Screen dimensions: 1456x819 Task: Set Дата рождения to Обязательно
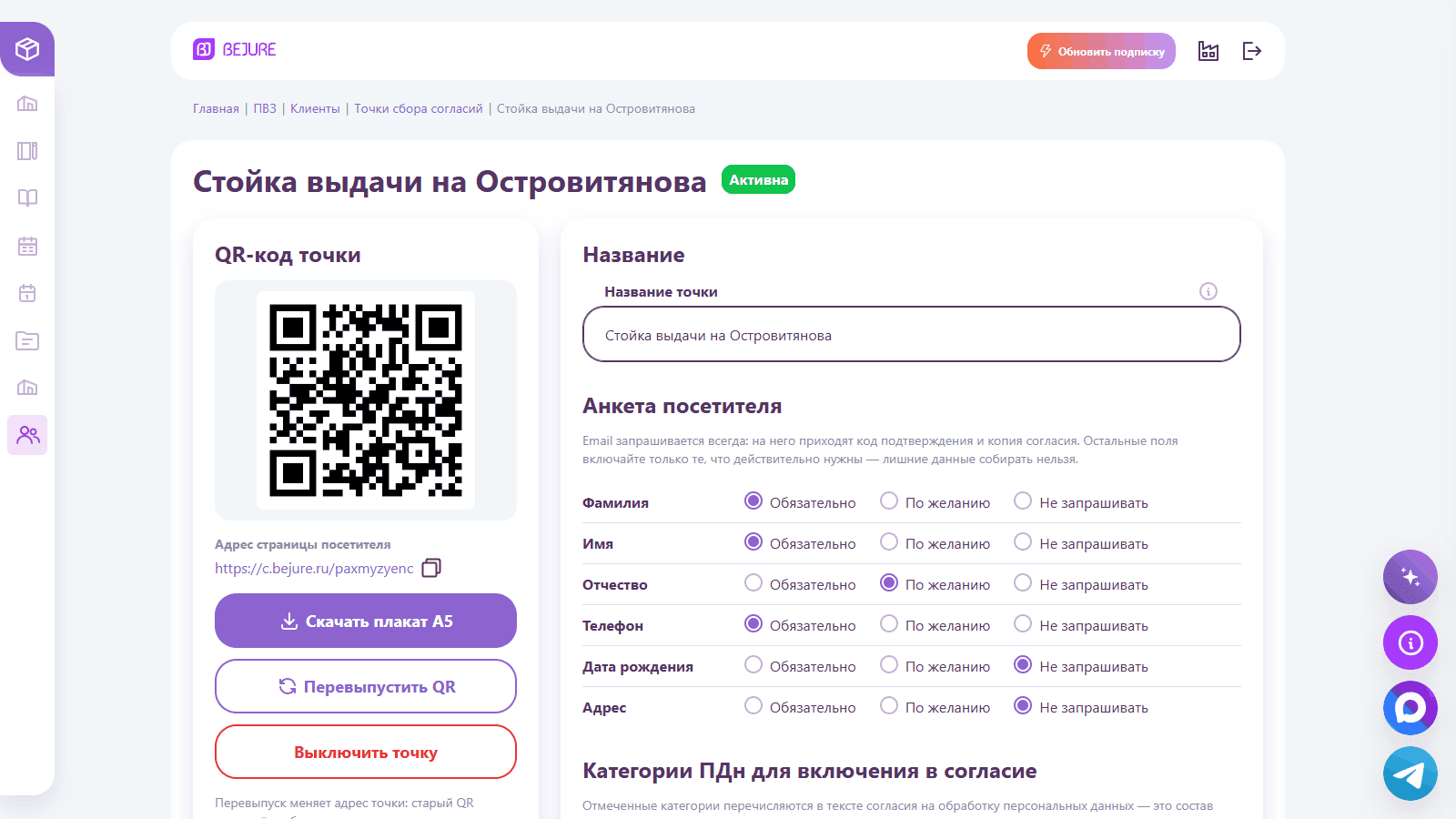click(753, 664)
